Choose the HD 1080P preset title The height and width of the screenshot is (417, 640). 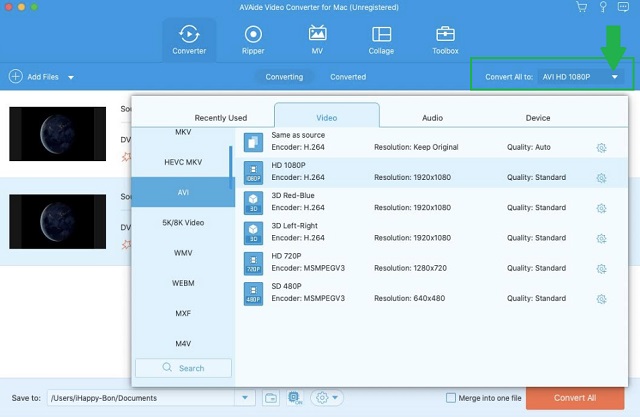[x=288, y=165]
